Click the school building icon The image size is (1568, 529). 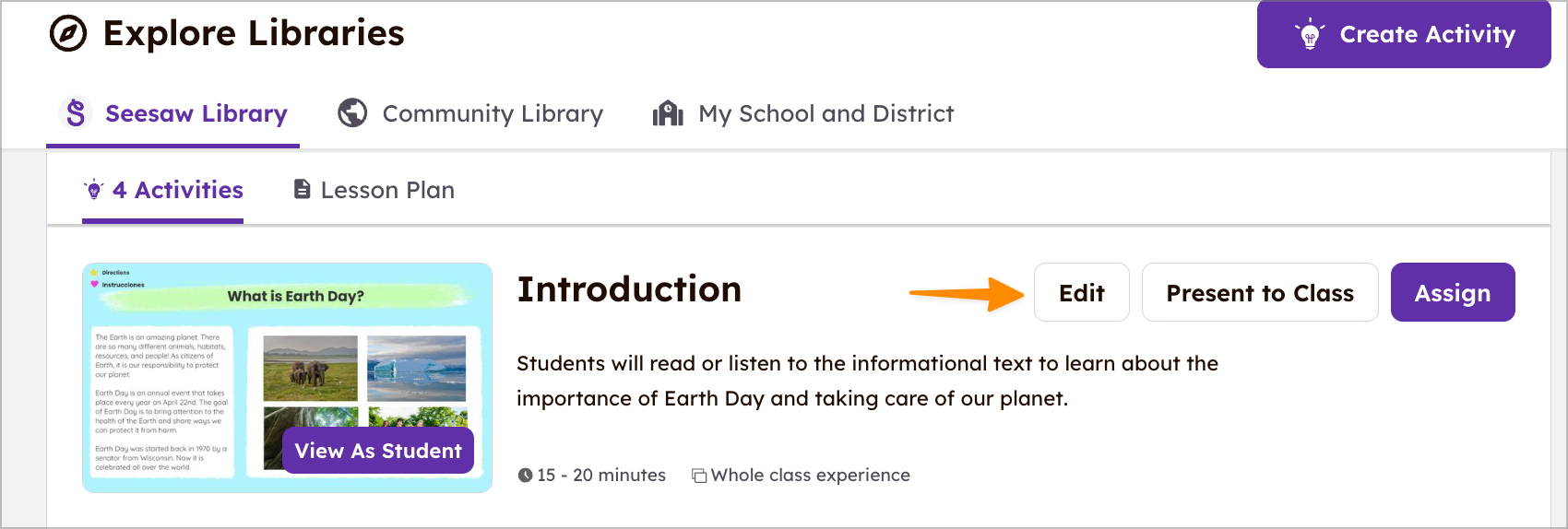click(668, 113)
